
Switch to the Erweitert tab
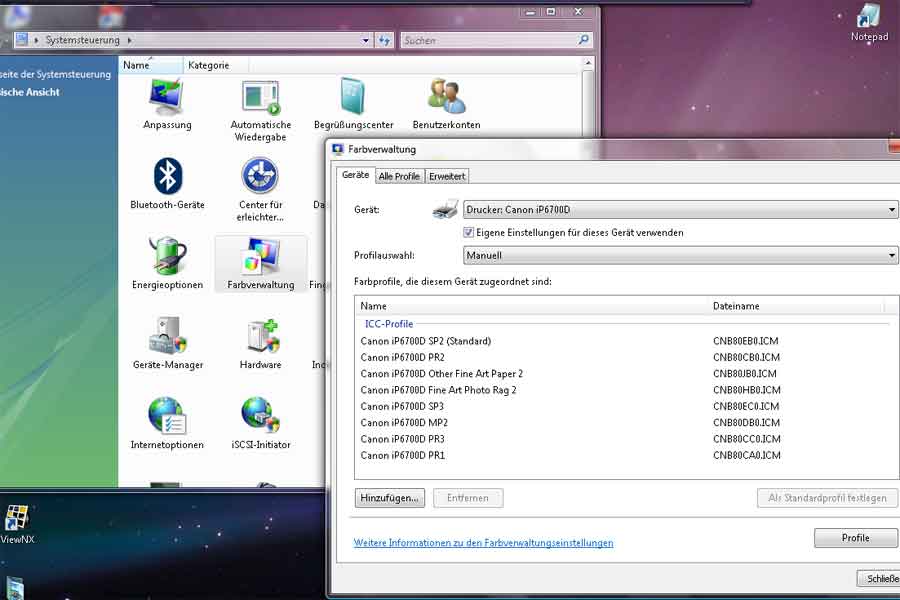[447, 176]
